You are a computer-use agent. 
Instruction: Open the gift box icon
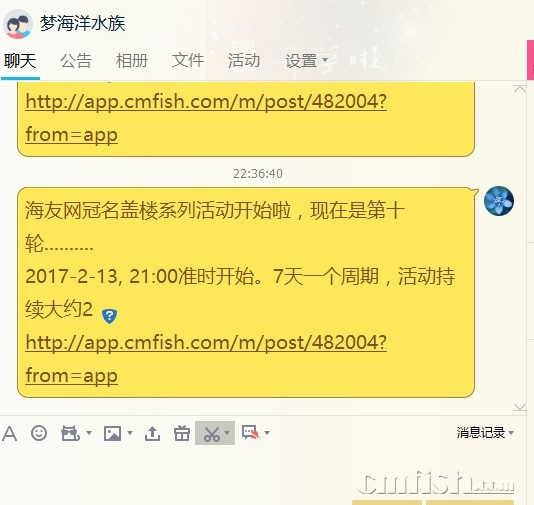pyautogui.click(x=182, y=433)
